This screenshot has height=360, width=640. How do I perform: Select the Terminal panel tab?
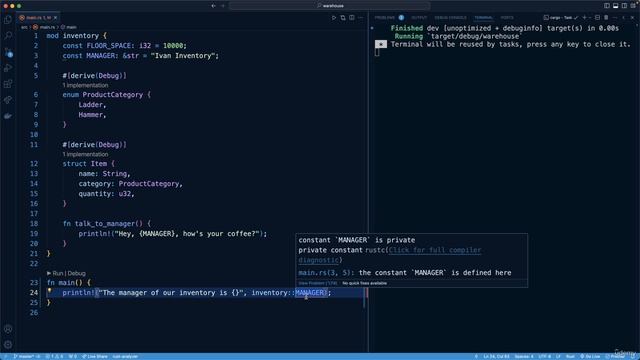[x=483, y=18]
